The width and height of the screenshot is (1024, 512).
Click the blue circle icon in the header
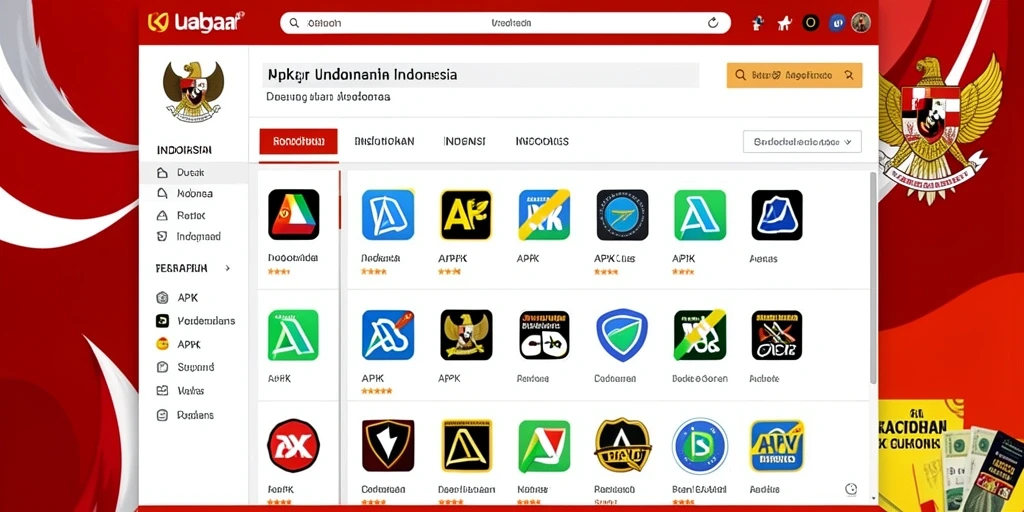836,23
